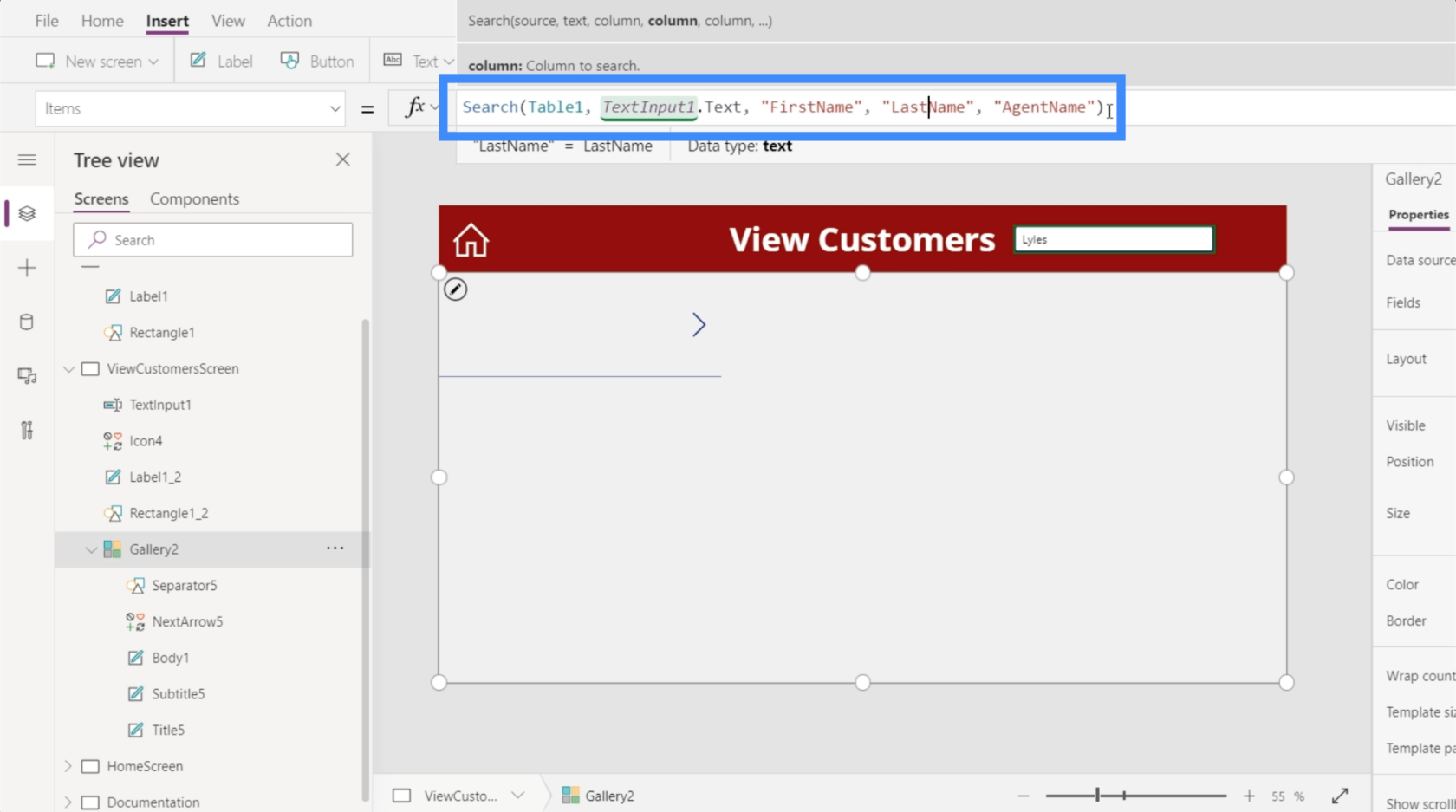Open the File menu

pos(47,21)
